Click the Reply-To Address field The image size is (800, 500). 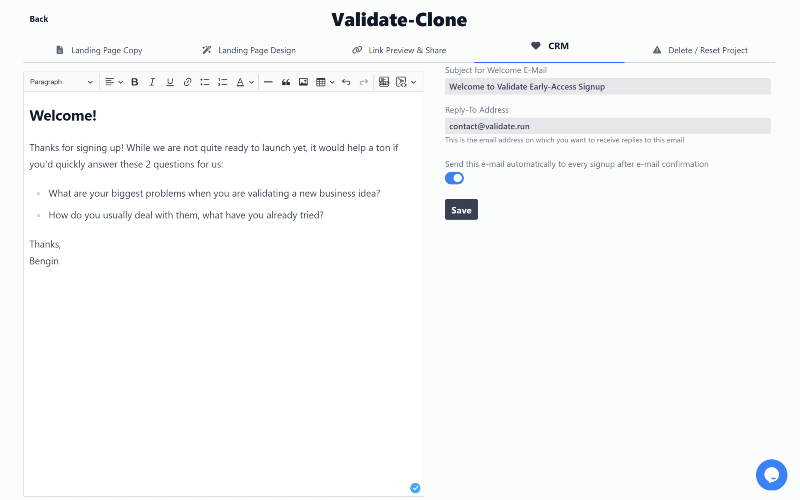click(x=608, y=126)
